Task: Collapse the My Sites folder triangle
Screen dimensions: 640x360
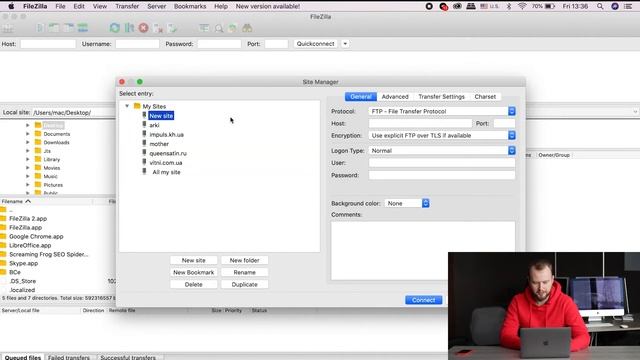Action: (x=127, y=106)
